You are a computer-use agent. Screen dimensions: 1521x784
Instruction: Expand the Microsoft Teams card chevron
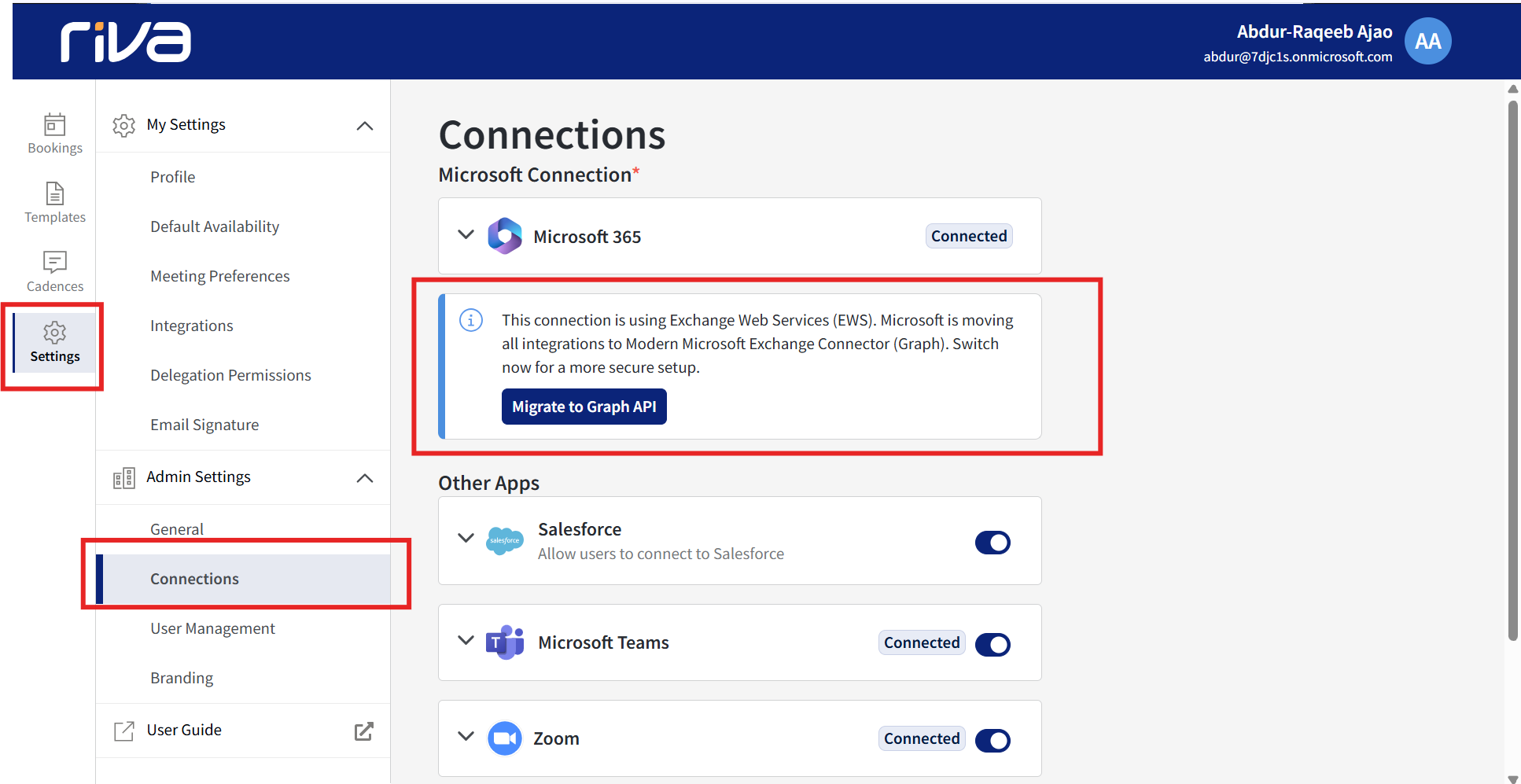[466, 640]
